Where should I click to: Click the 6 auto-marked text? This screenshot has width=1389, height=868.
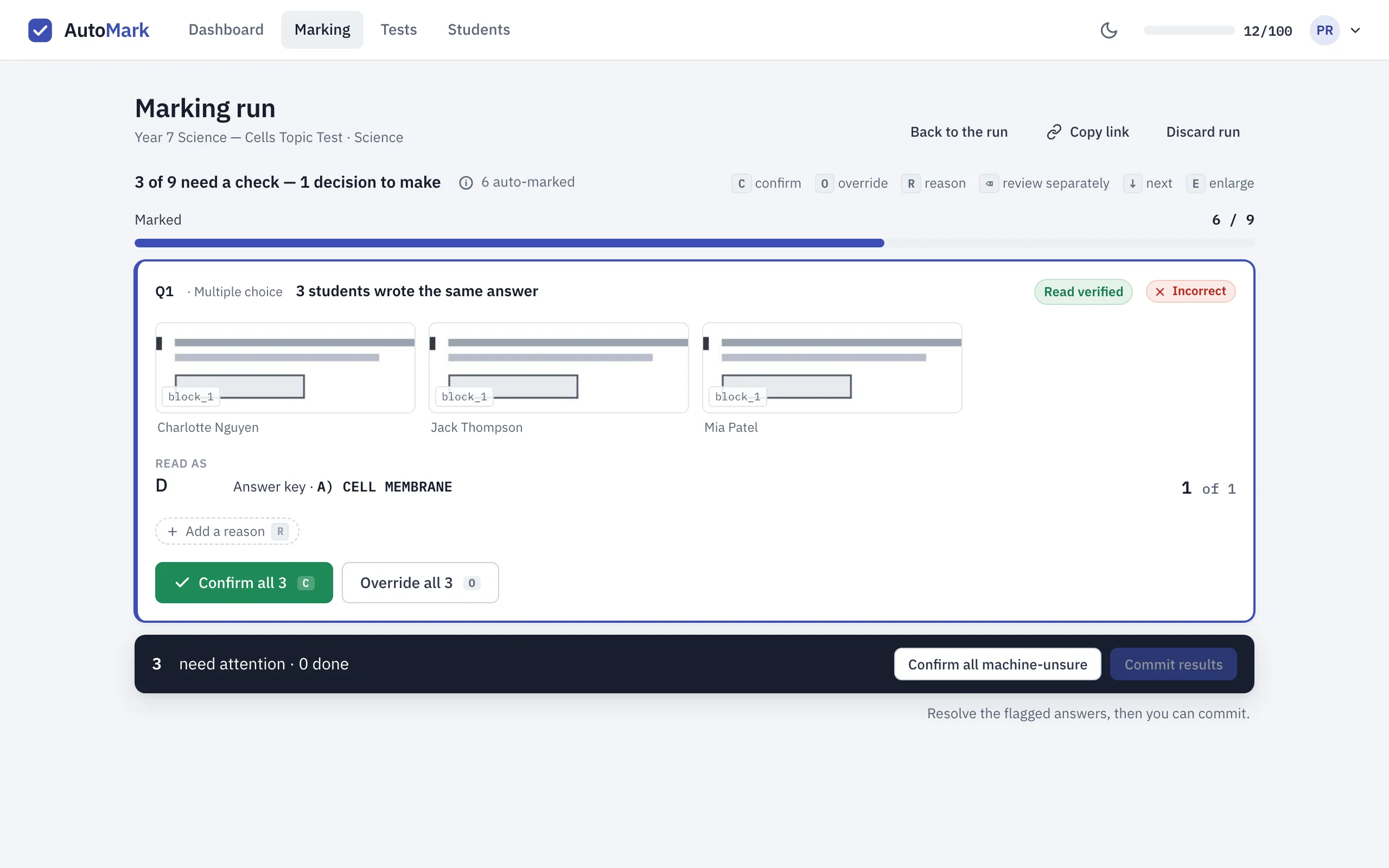pyautogui.click(x=527, y=182)
